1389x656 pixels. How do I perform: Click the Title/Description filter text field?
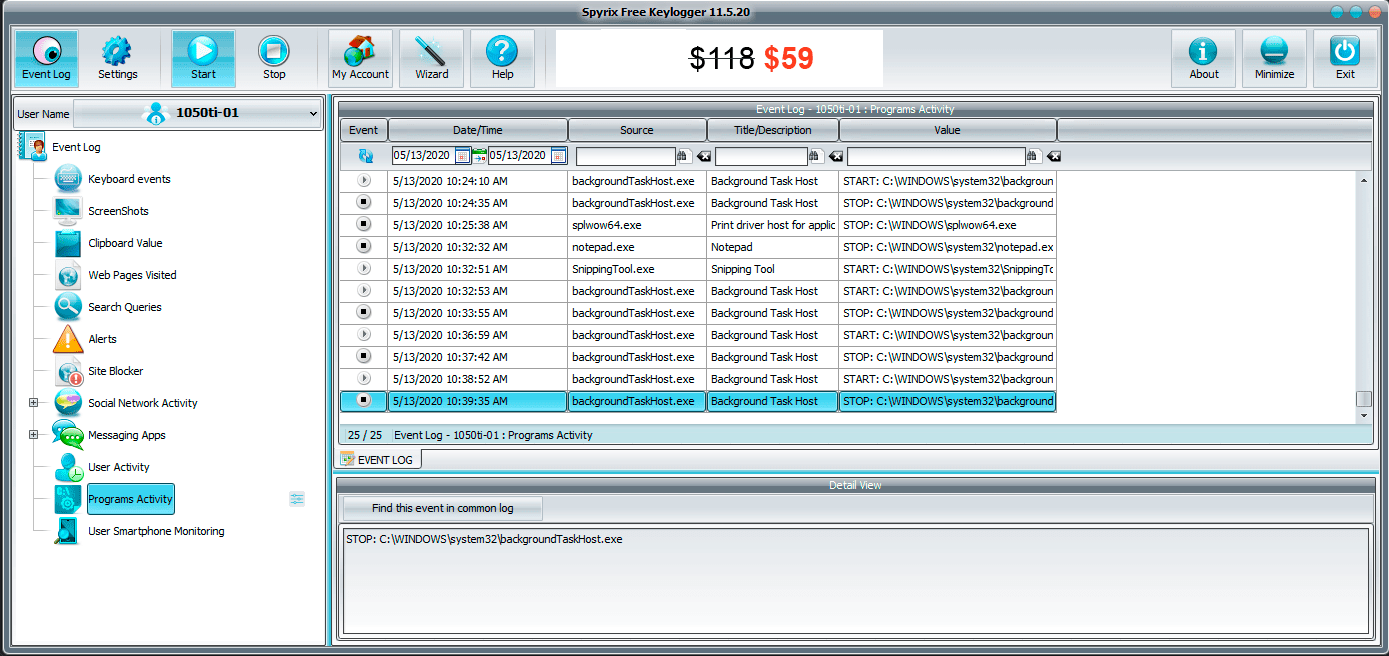click(761, 156)
